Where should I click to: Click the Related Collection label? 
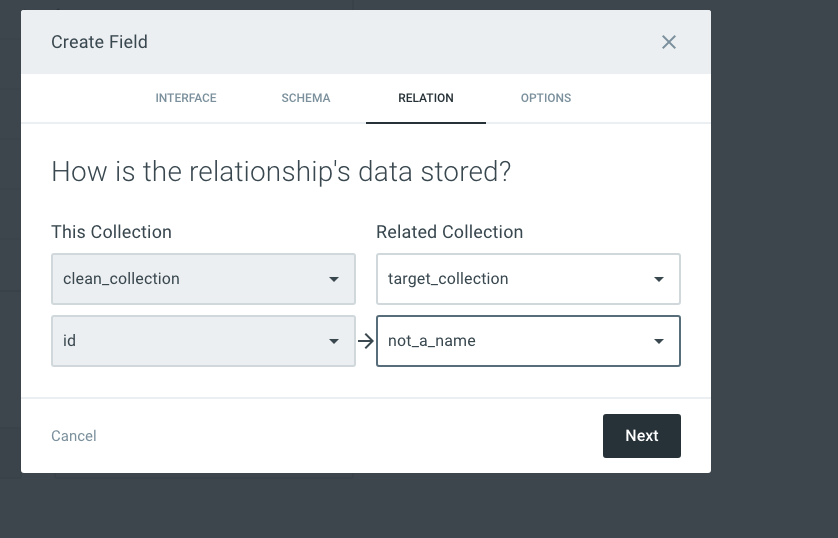pos(449,232)
